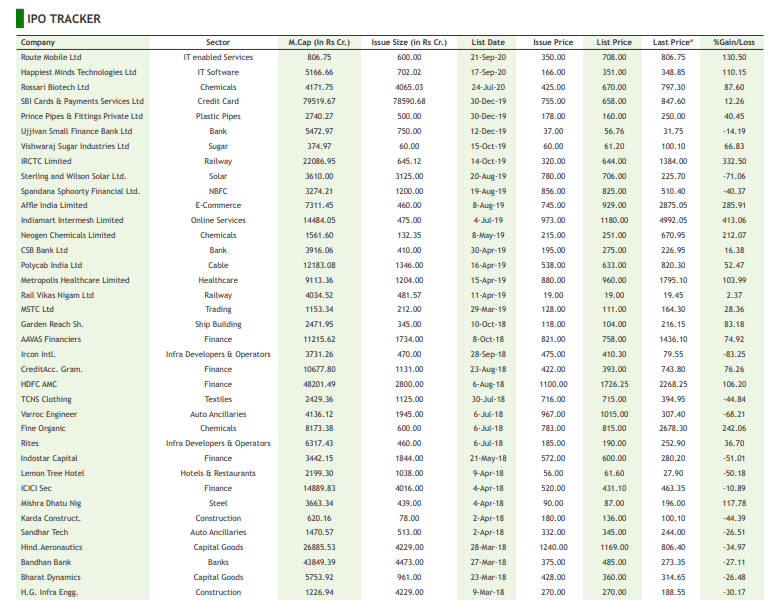Select Neogen Chemicals Limited company name
The width and height of the screenshot is (777, 600).
[68, 235]
